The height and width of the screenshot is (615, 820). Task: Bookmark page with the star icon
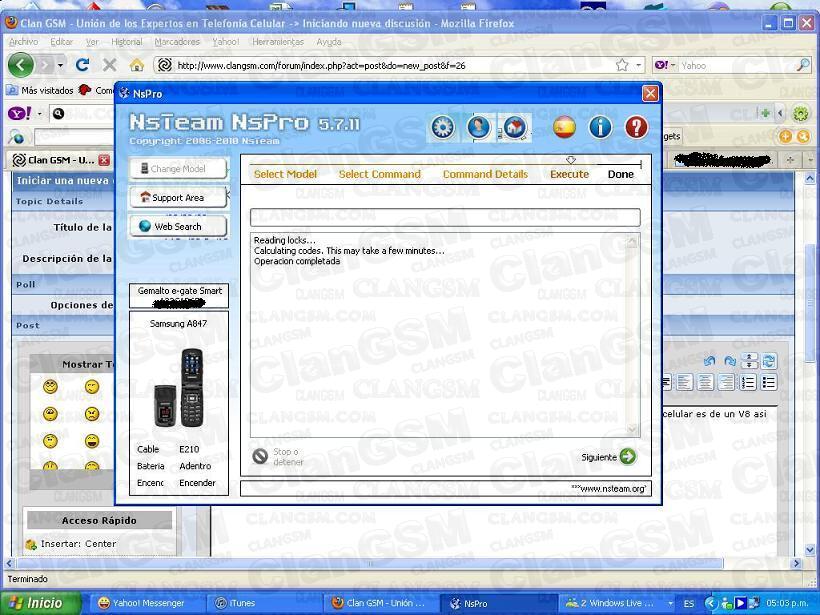622,65
